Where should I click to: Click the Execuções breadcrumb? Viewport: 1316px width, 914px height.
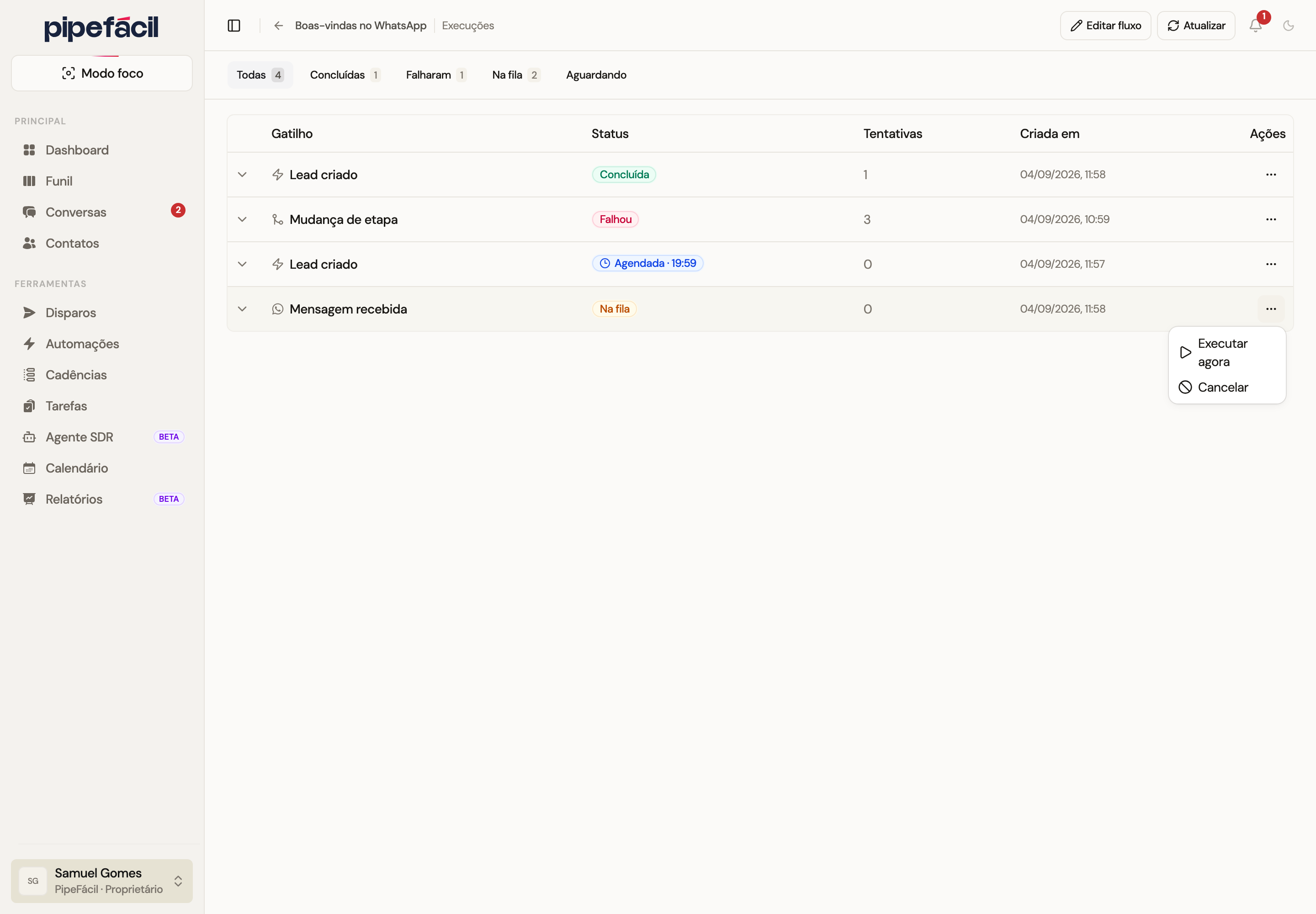click(x=468, y=26)
